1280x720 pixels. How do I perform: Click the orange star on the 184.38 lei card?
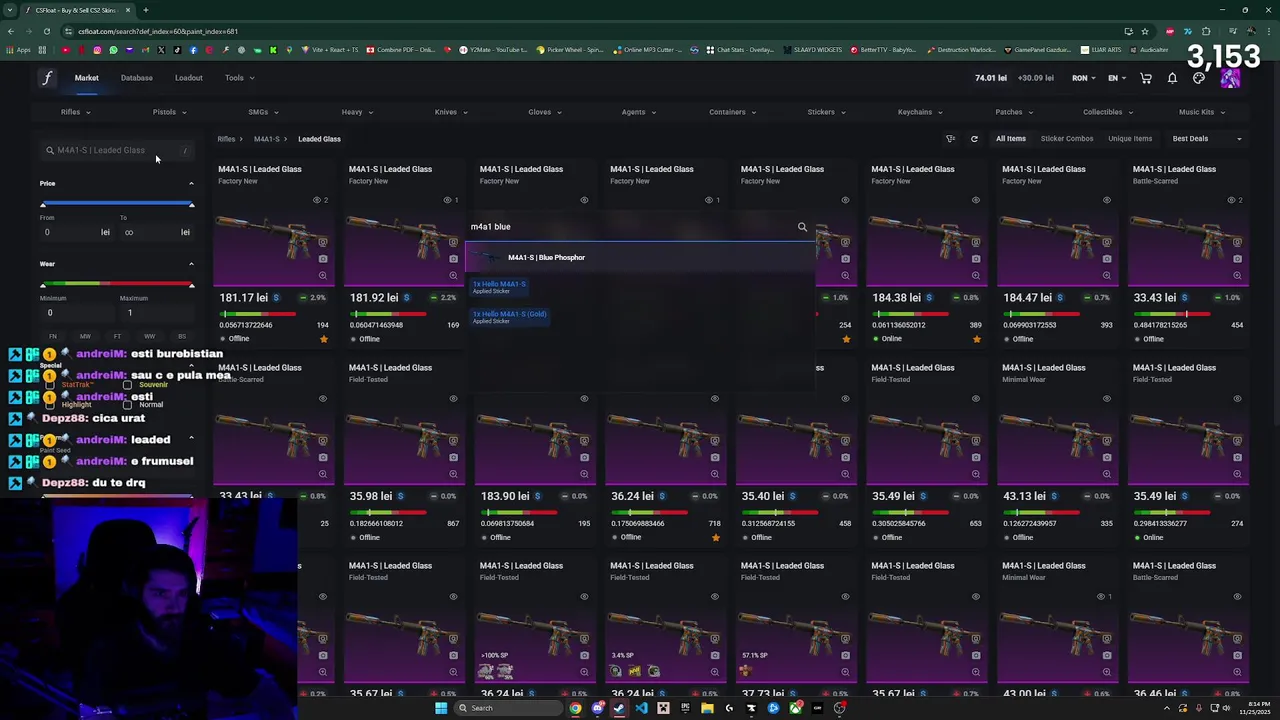[977, 339]
